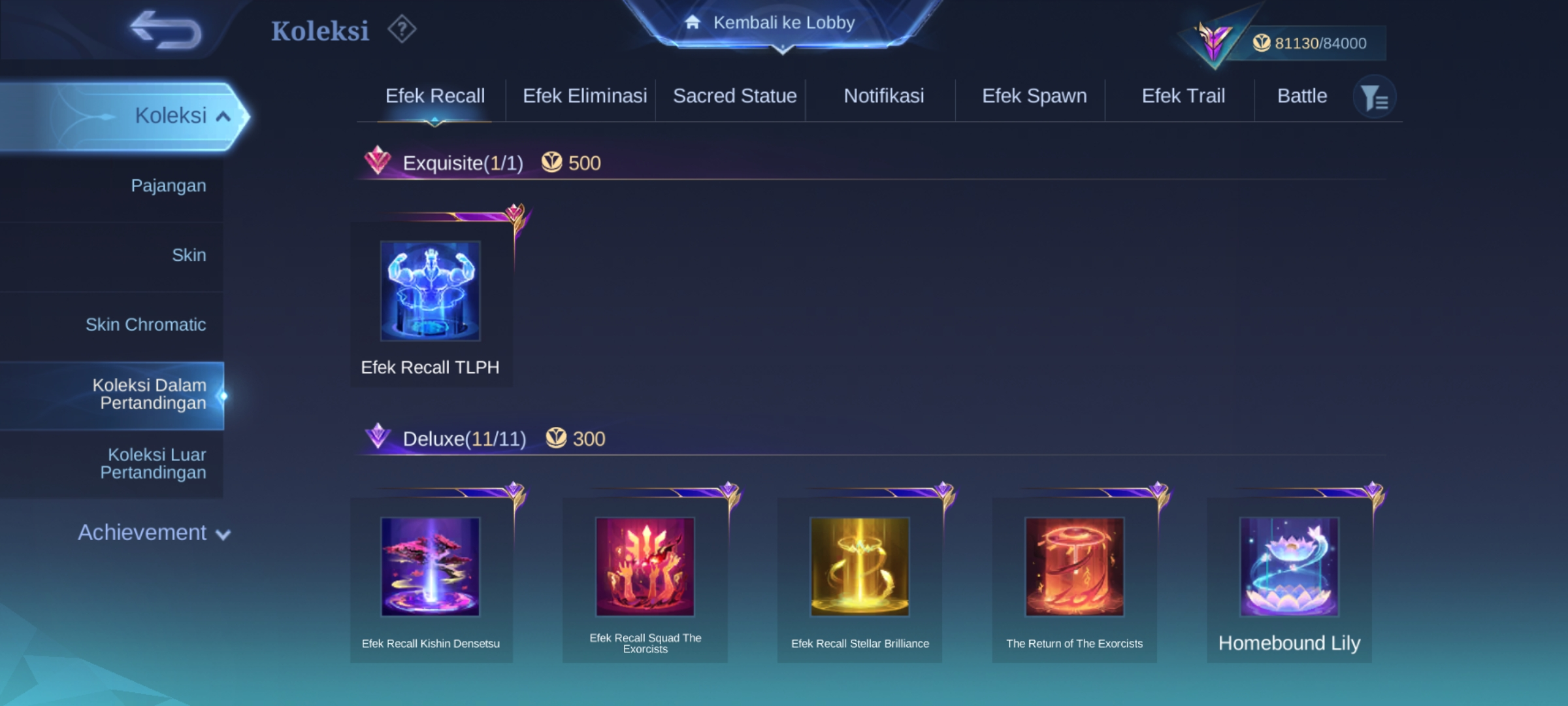Tap the collection rank emblem icon

pos(1214,42)
